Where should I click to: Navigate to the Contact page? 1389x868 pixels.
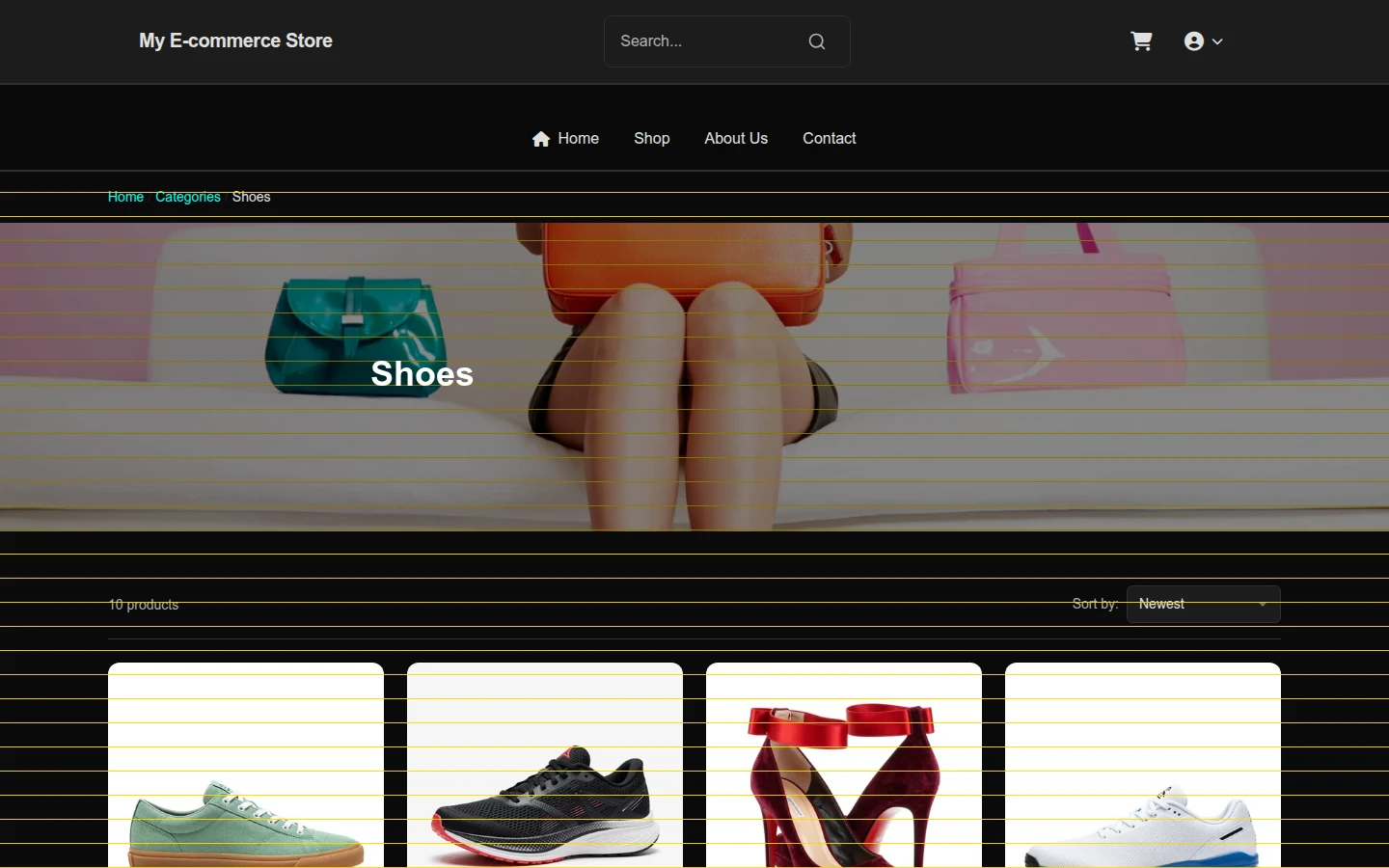point(830,139)
